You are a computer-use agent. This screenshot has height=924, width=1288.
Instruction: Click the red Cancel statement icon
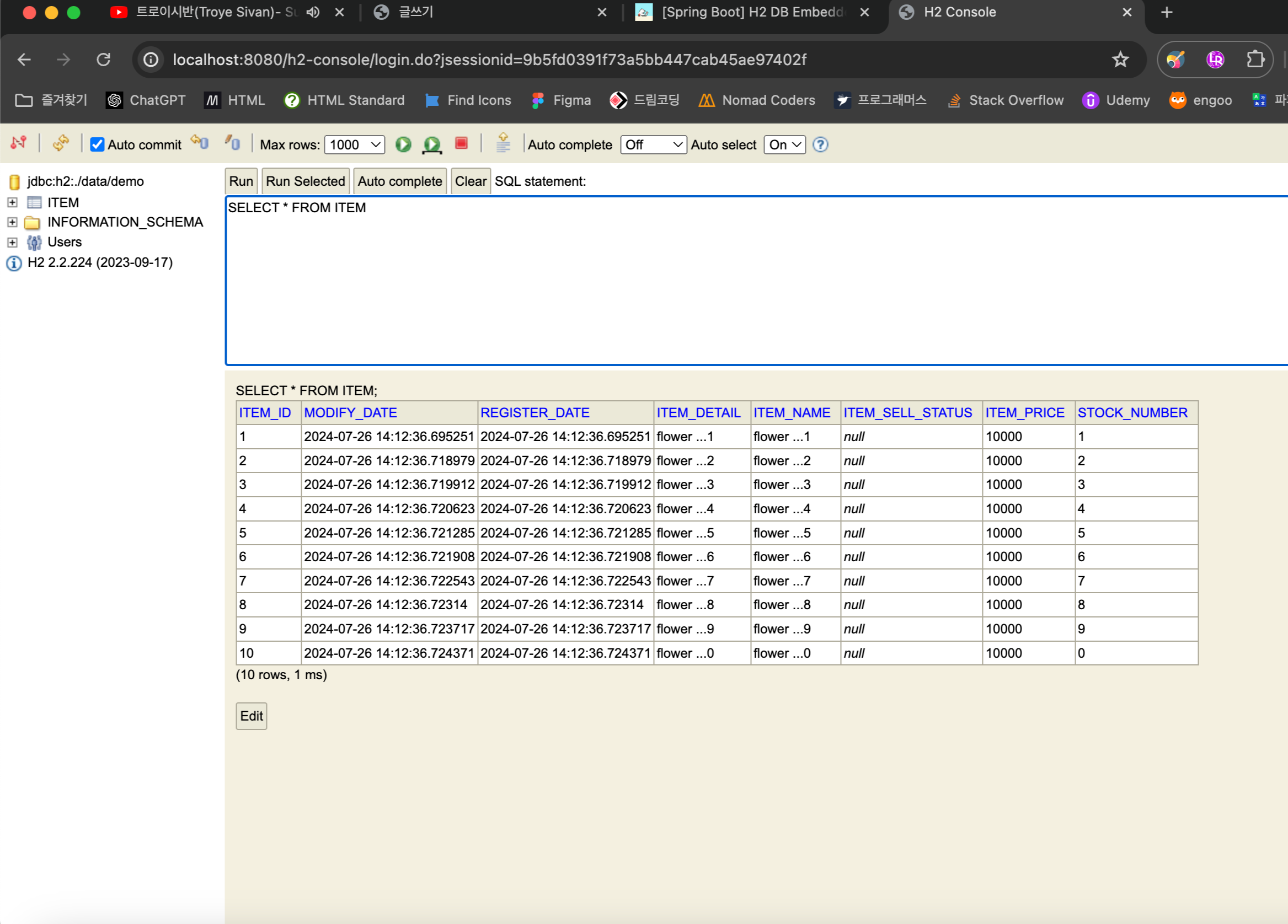461,143
